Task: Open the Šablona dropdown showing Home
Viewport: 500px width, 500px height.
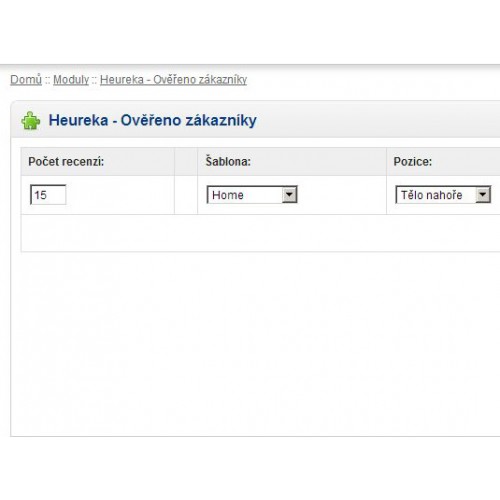Action: coord(252,195)
